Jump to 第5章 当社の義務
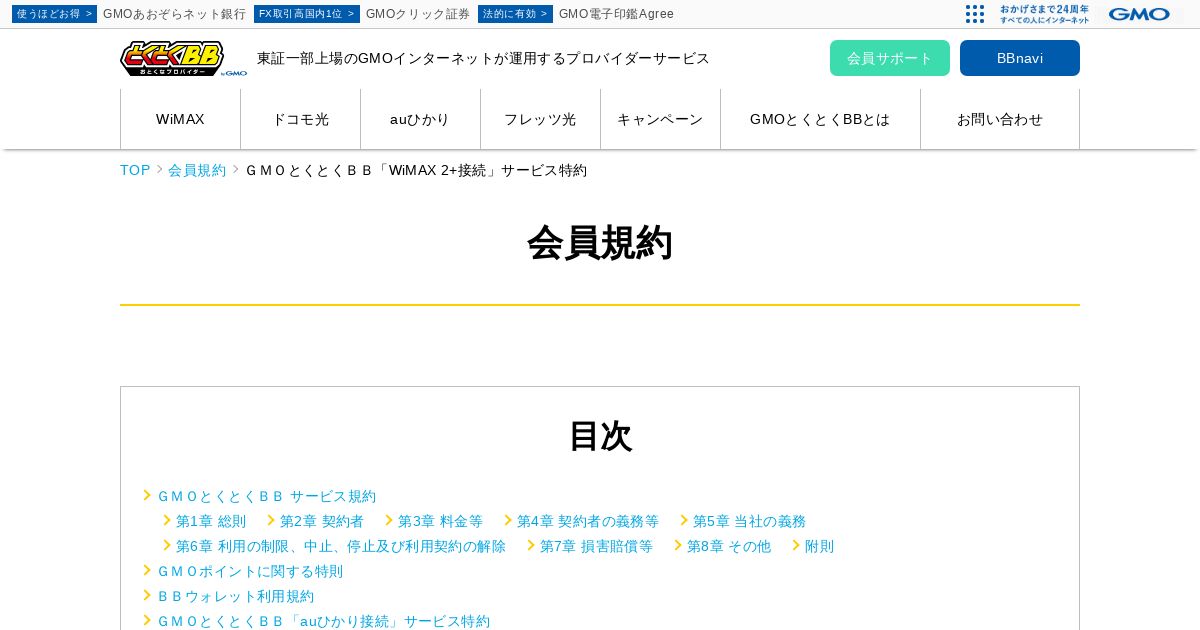 (x=749, y=521)
